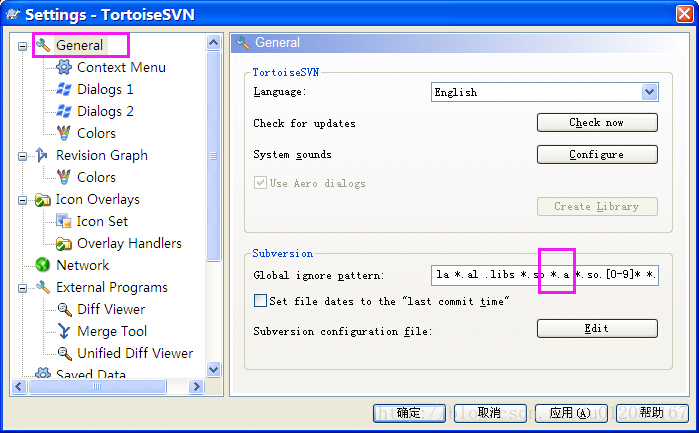Collapse the External Programs tree node
699x433 pixels.
(x=22, y=289)
